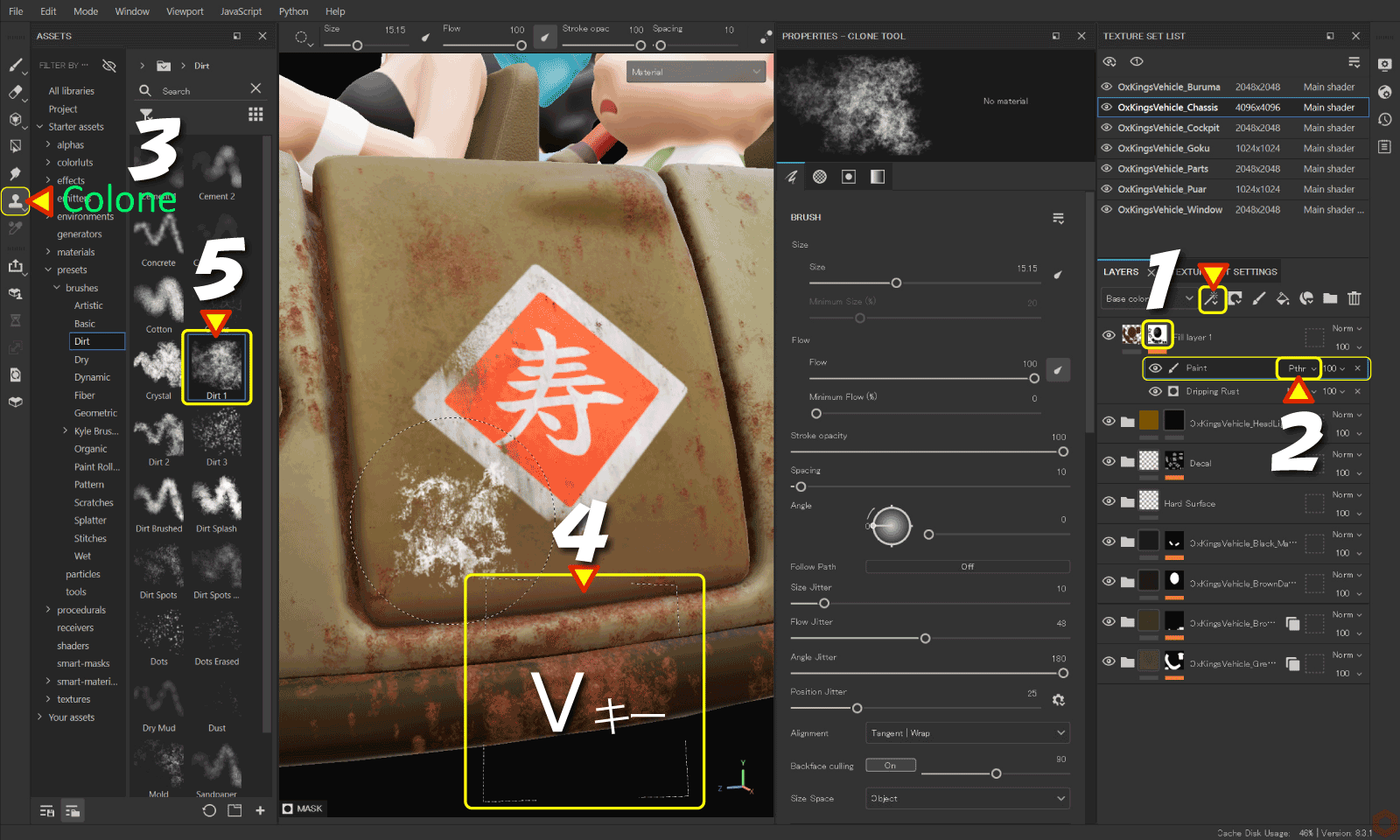Click the Follow Path Off button
This screenshot has width=1400, height=840.
coord(967,566)
